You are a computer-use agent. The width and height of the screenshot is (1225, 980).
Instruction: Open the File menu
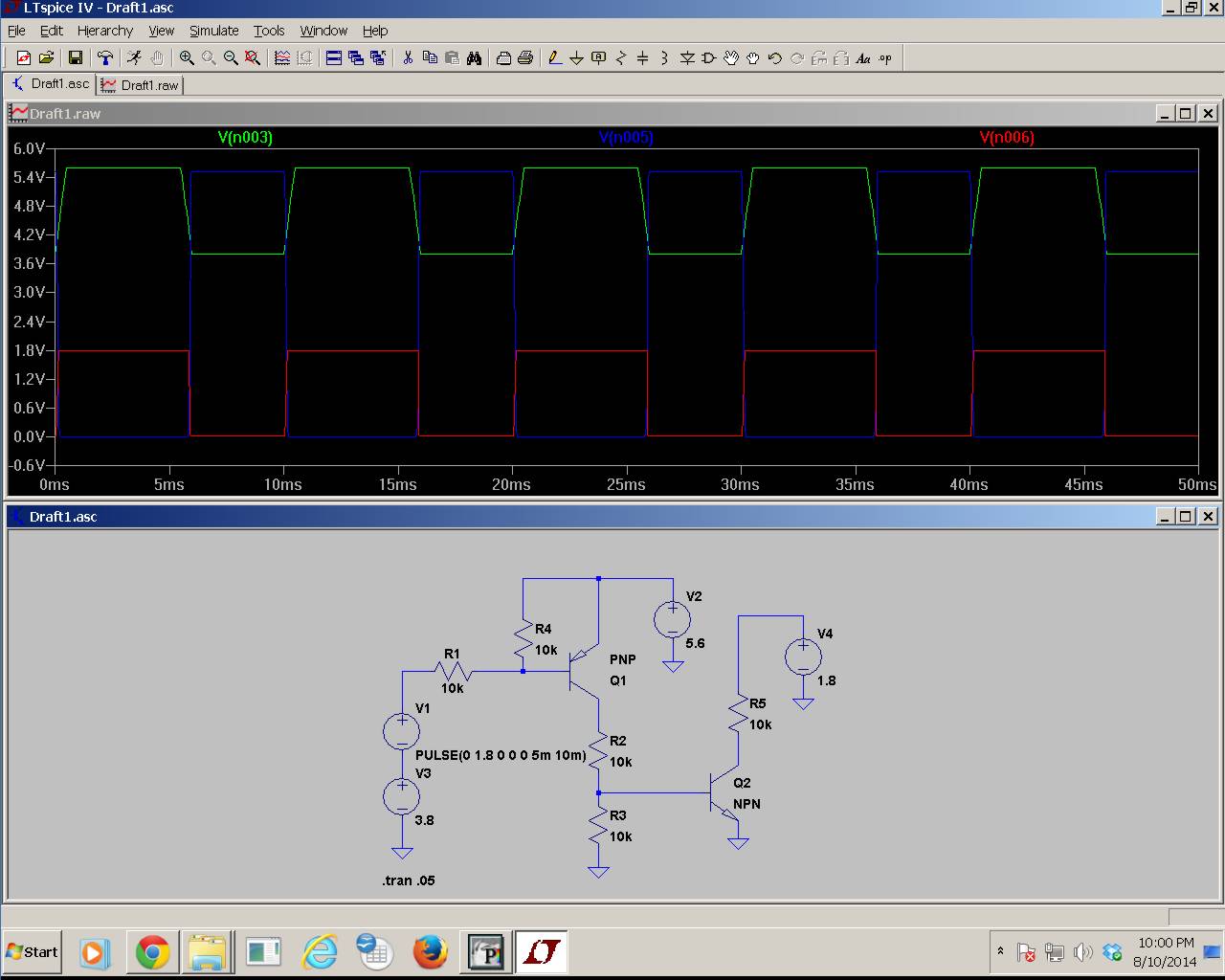point(16,31)
